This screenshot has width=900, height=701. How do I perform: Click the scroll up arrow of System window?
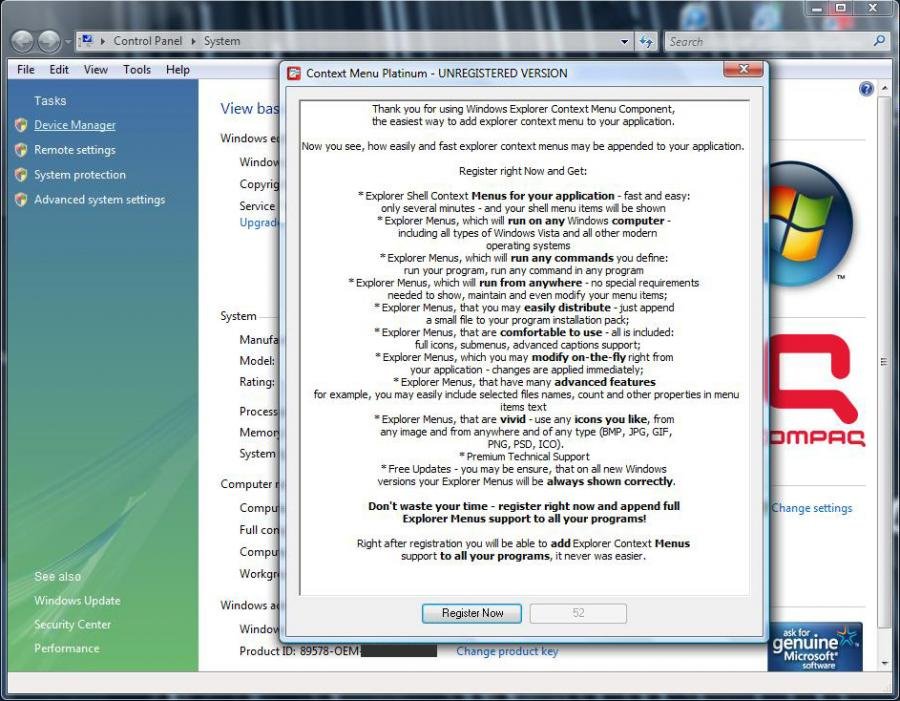point(885,88)
